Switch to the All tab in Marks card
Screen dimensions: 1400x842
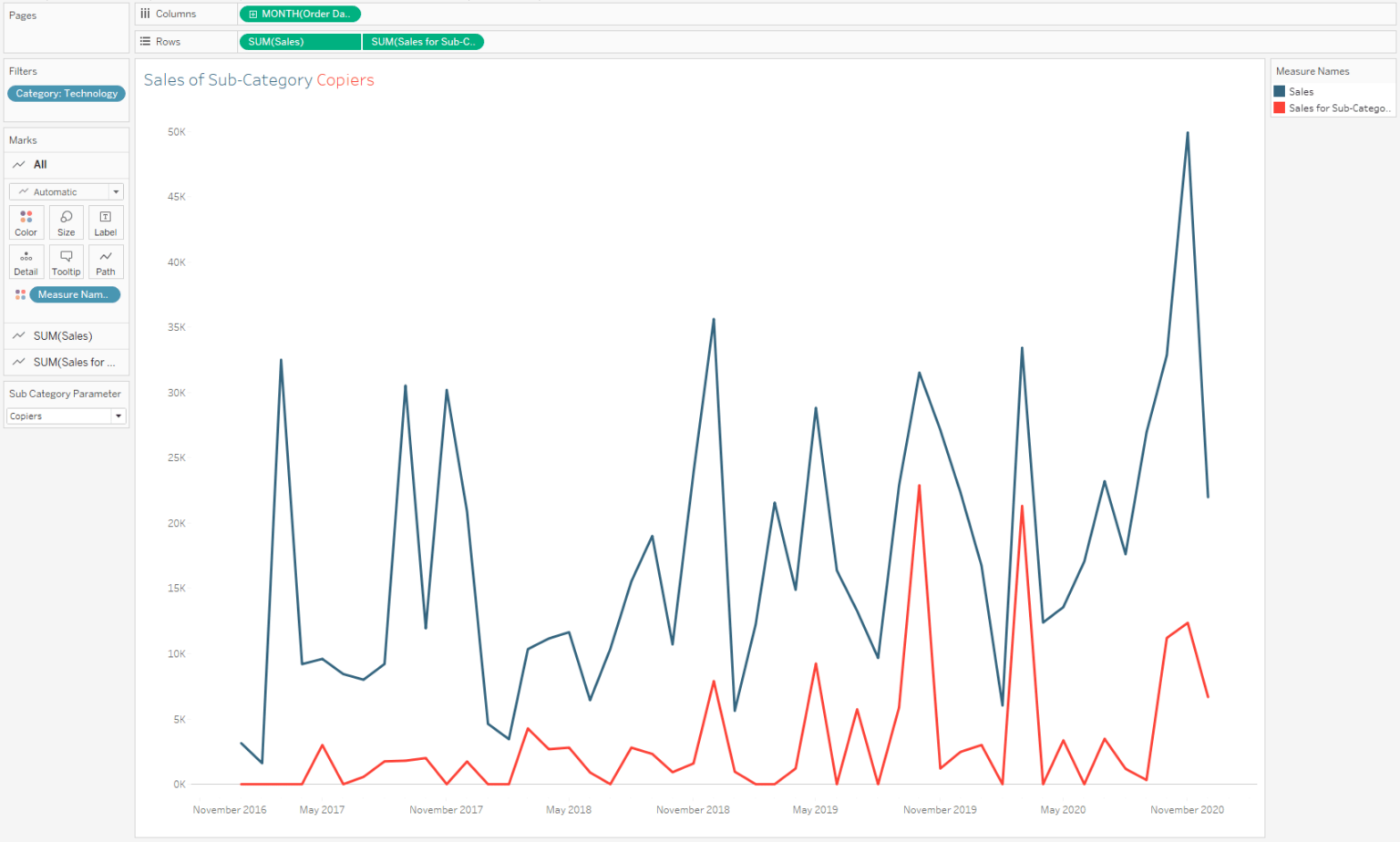36,164
